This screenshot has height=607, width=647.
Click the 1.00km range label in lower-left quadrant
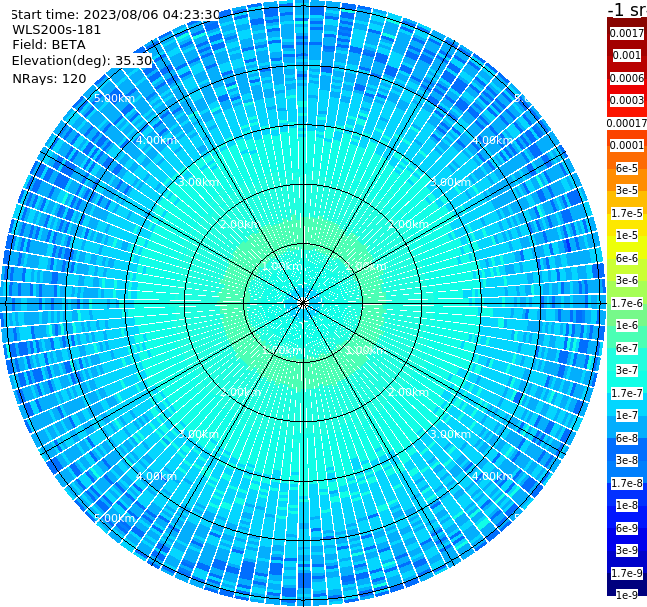tap(283, 350)
